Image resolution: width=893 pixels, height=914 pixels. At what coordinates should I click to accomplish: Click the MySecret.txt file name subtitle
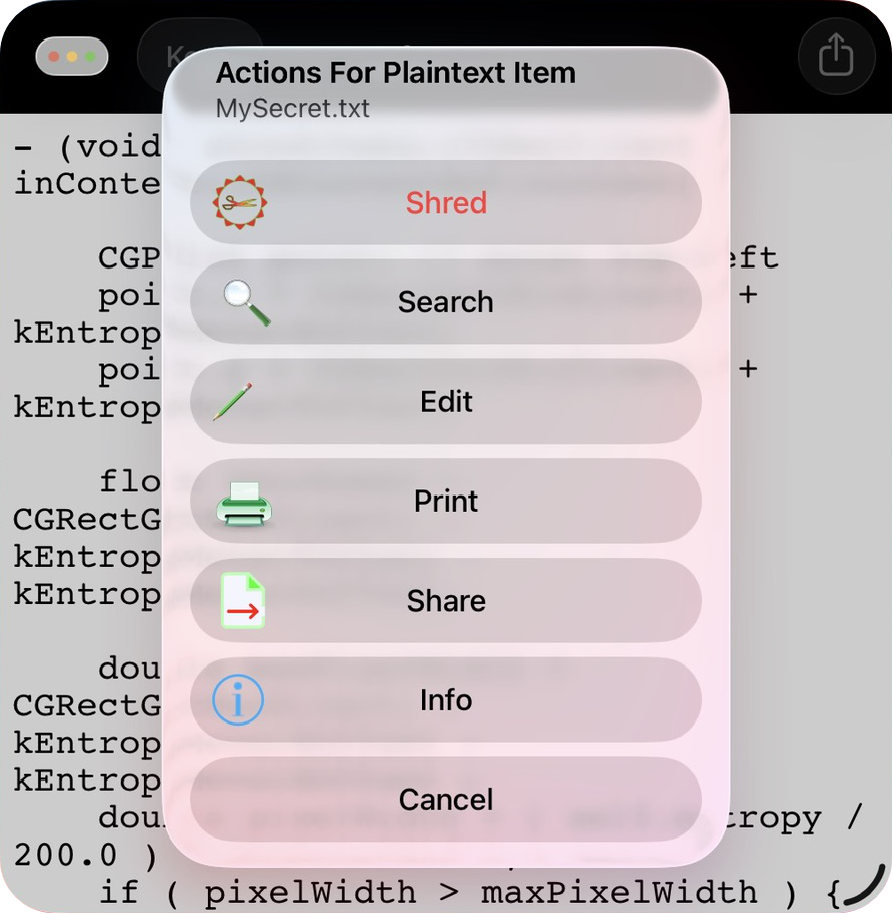[x=293, y=108]
